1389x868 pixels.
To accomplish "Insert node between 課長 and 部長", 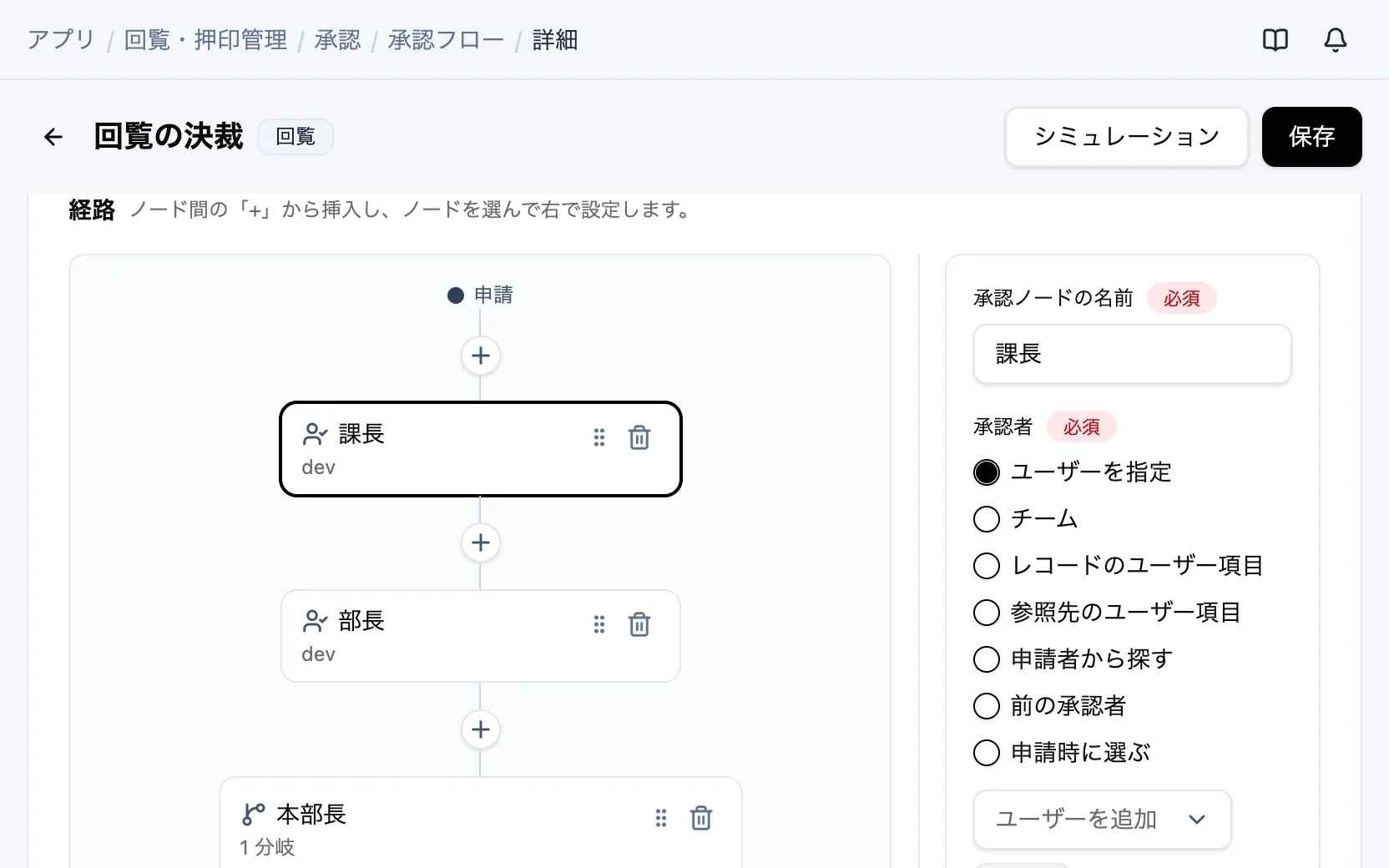I will (481, 542).
